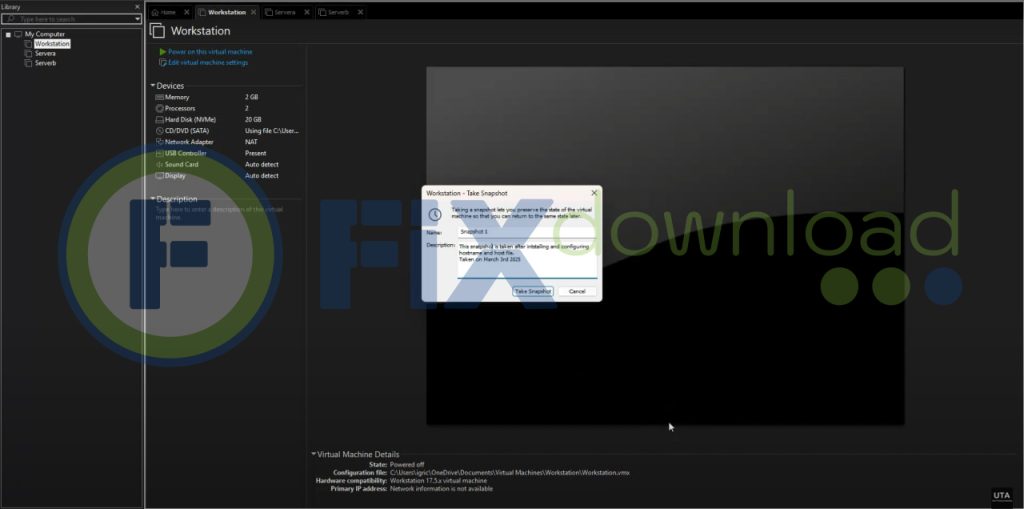Collapse the My Computer tree node
Image resolution: width=1024 pixels, height=509 pixels.
[8, 34]
